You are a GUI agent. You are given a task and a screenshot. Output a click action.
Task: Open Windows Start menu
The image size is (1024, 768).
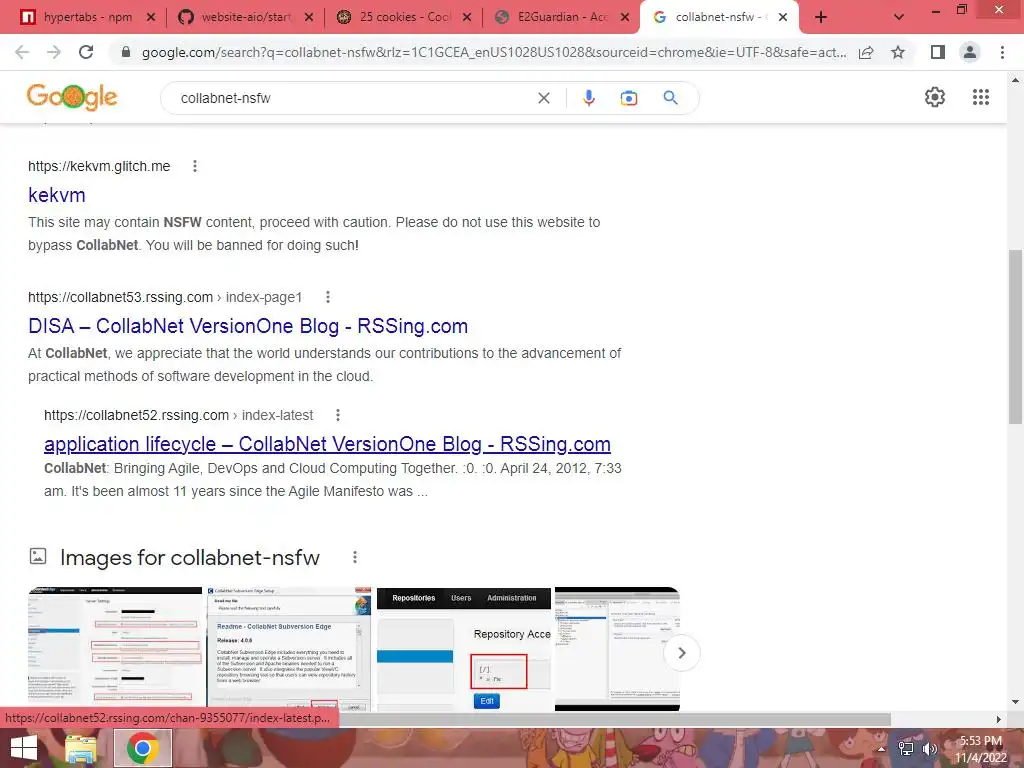point(24,748)
